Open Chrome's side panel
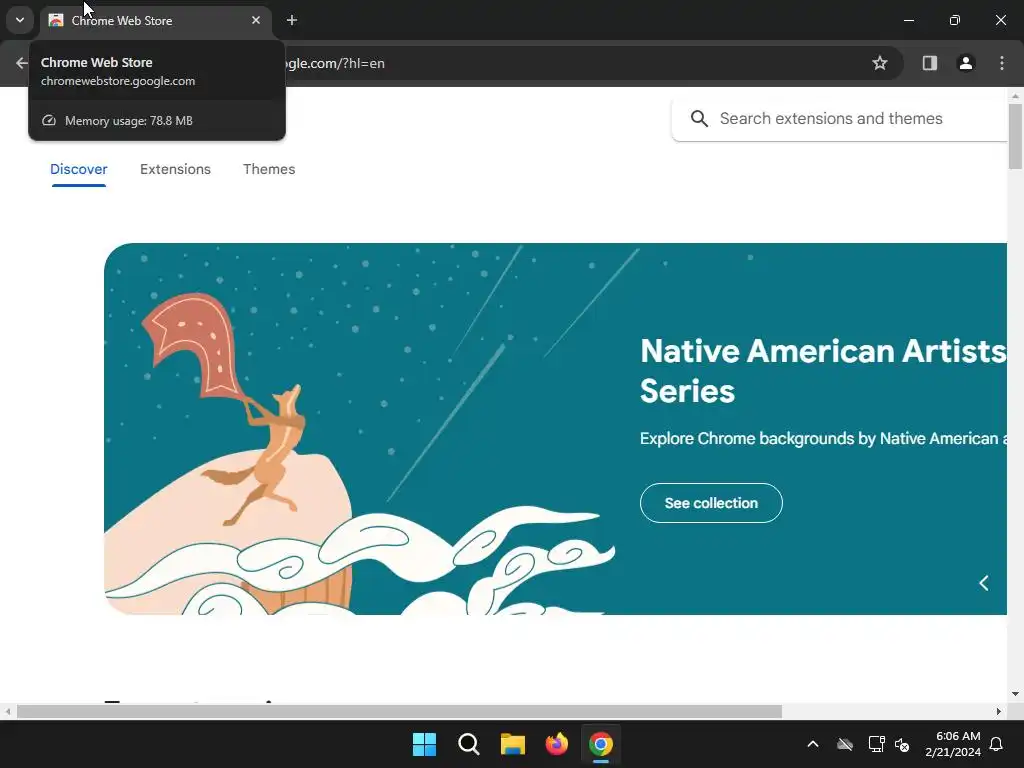Image resolution: width=1024 pixels, height=768 pixels. click(929, 63)
